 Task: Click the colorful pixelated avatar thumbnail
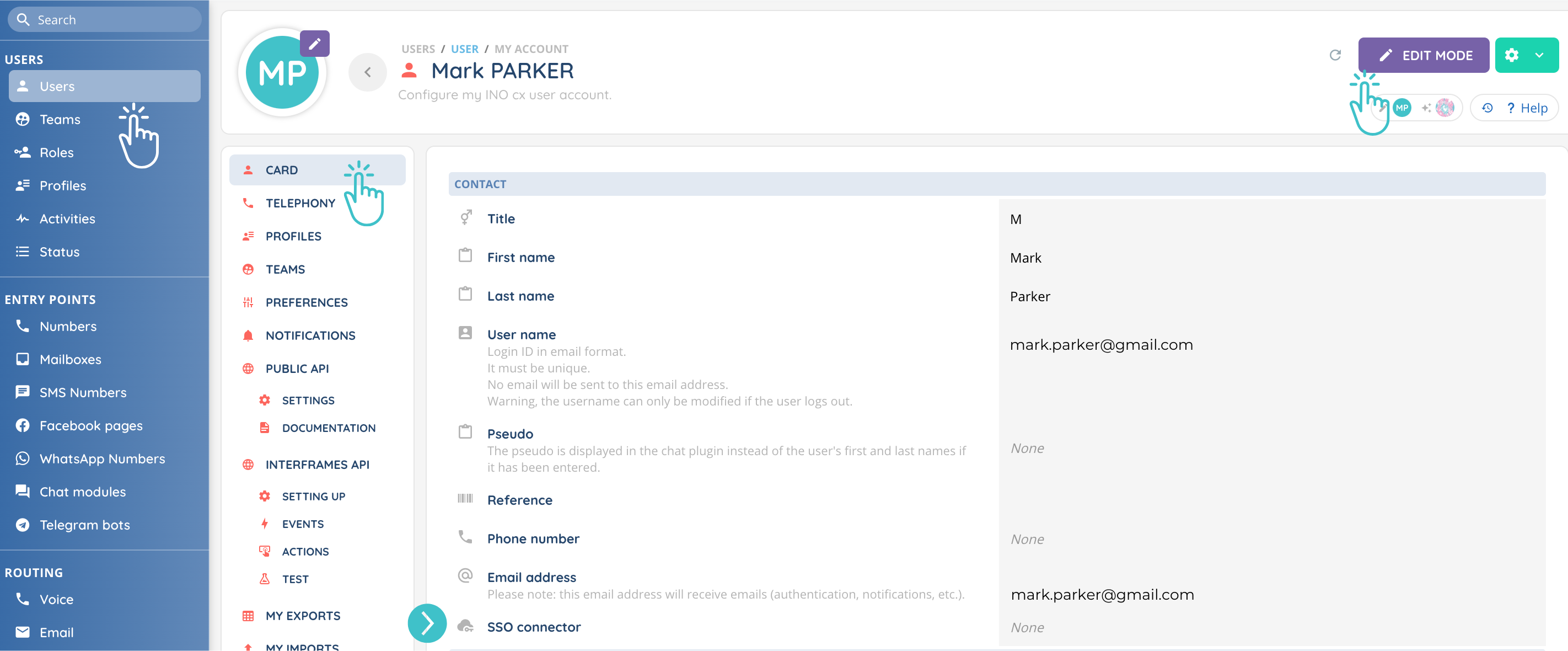[x=1445, y=108]
